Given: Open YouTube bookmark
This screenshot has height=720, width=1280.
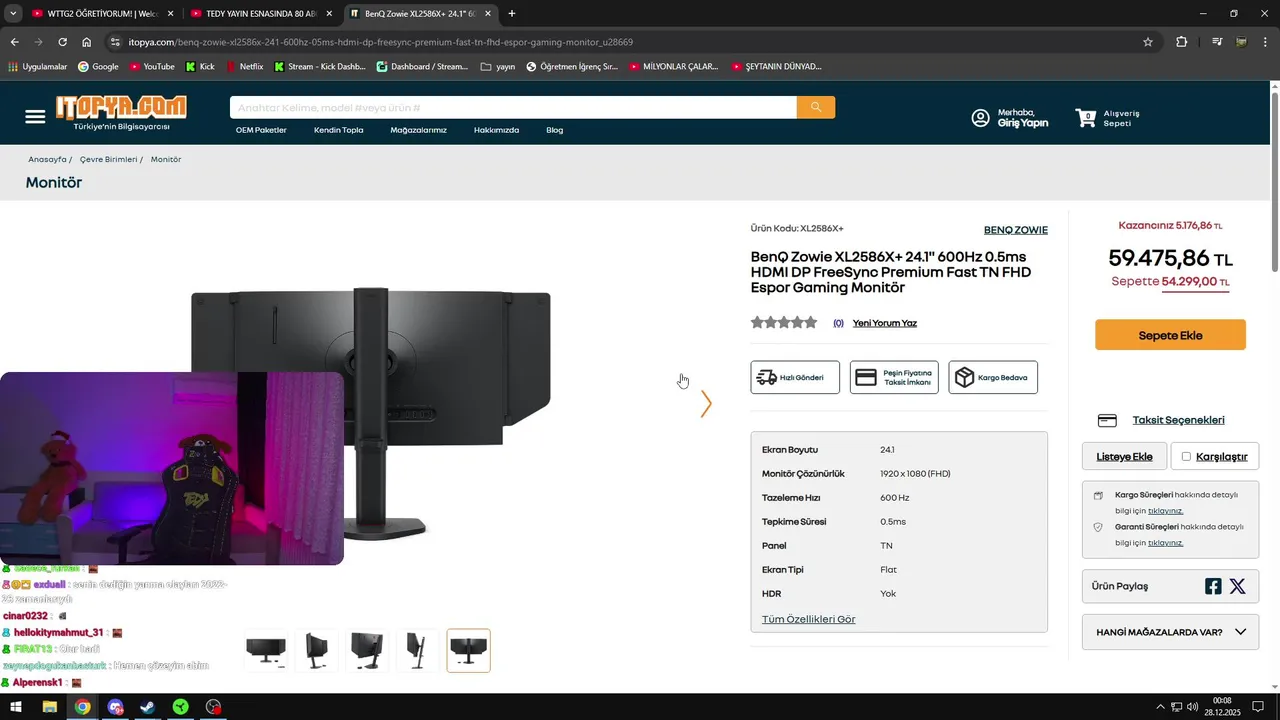Looking at the screenshot, I should [152, 67].
